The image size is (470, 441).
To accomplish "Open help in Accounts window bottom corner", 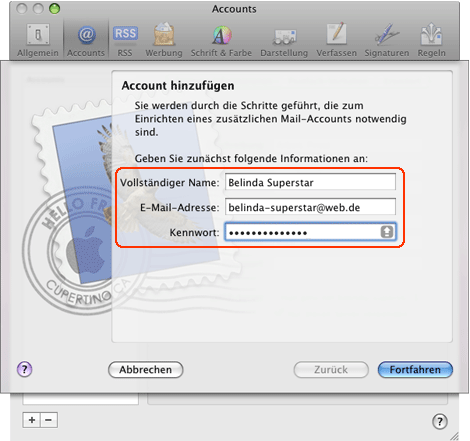I will [x=440, y=421].
